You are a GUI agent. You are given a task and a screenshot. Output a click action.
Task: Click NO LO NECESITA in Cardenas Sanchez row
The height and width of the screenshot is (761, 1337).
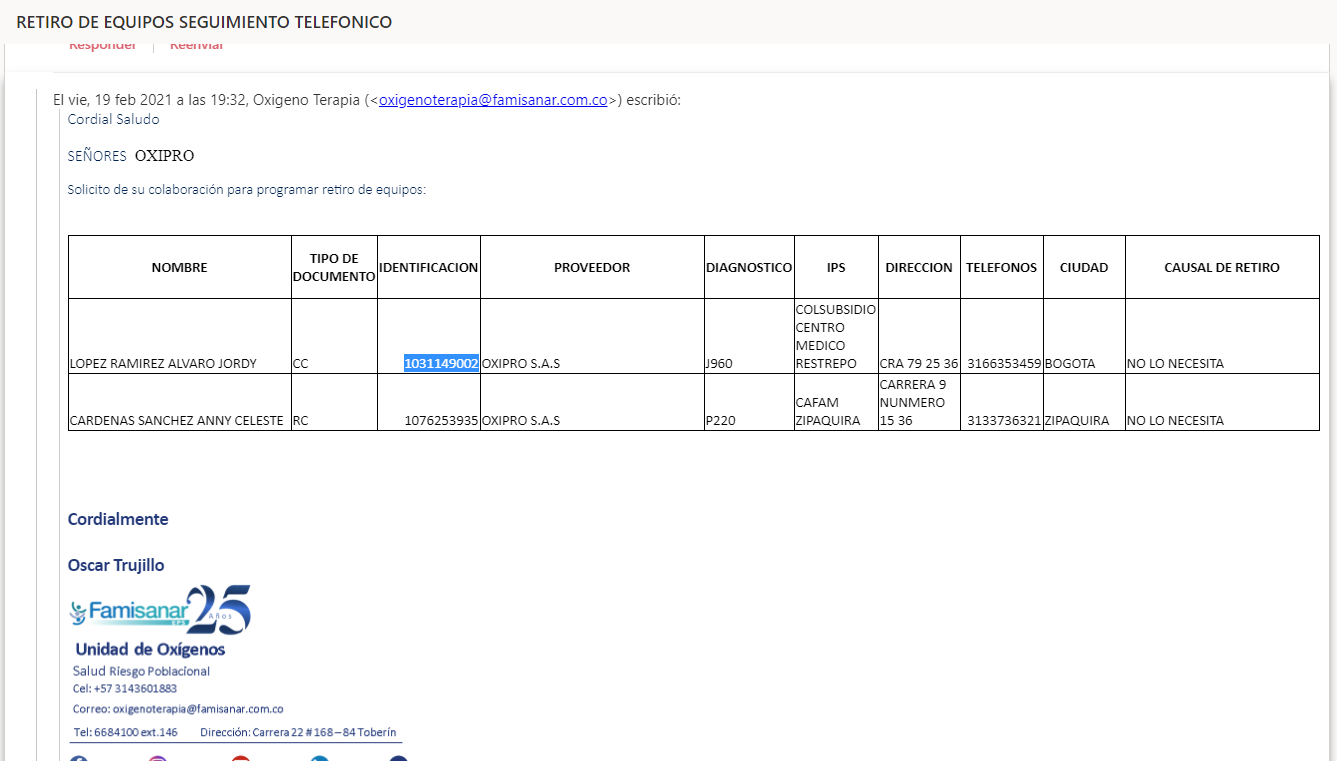point(1176,421)
